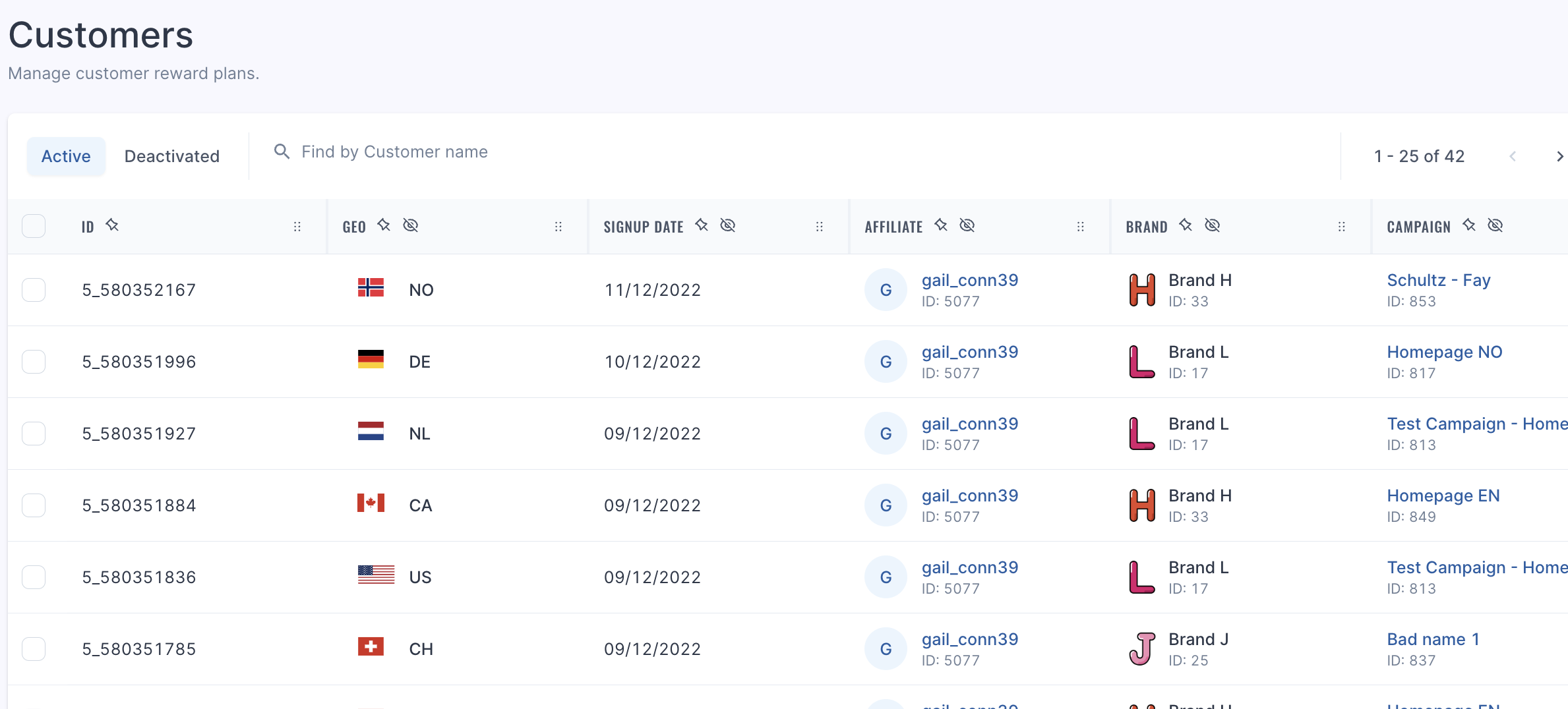Open the Homepage NO campaign link

pyautogui.click(x=1445, y=352)
